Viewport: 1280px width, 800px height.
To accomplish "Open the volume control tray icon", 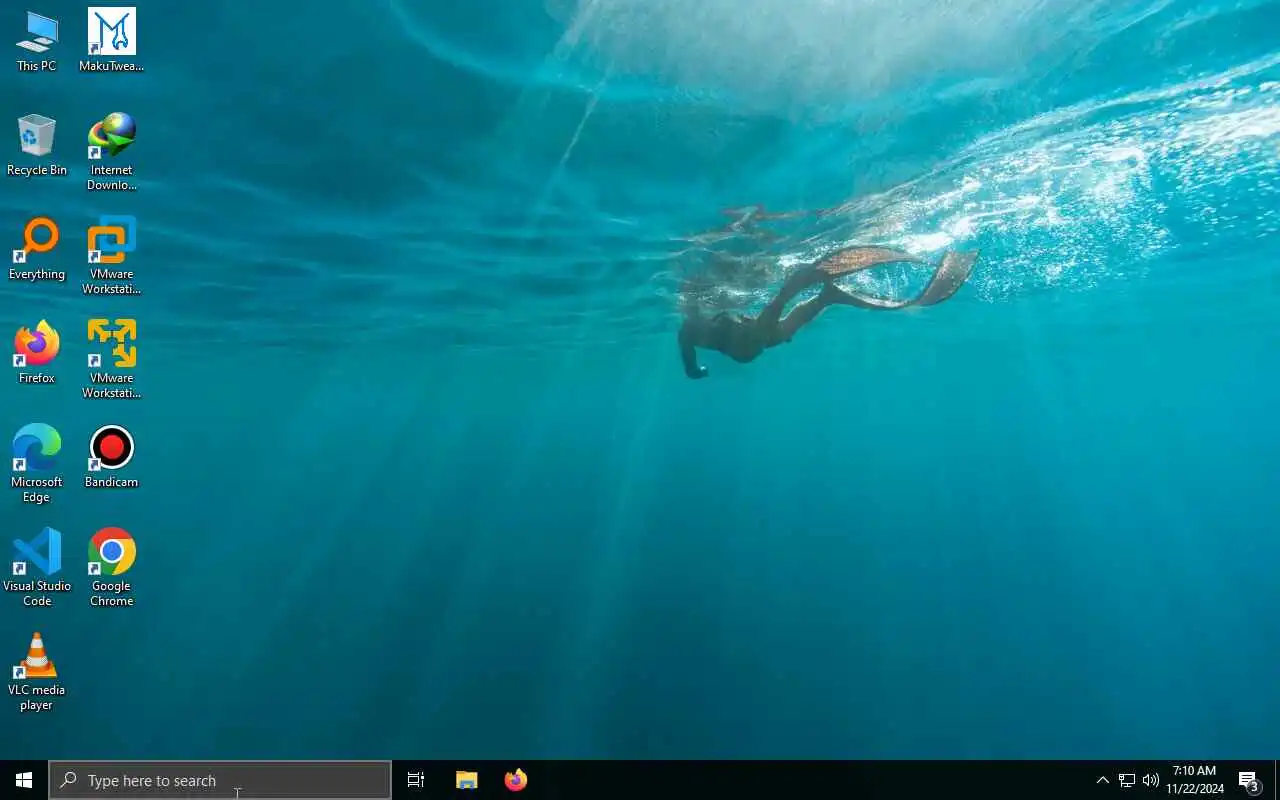I will coord(1151,780).
